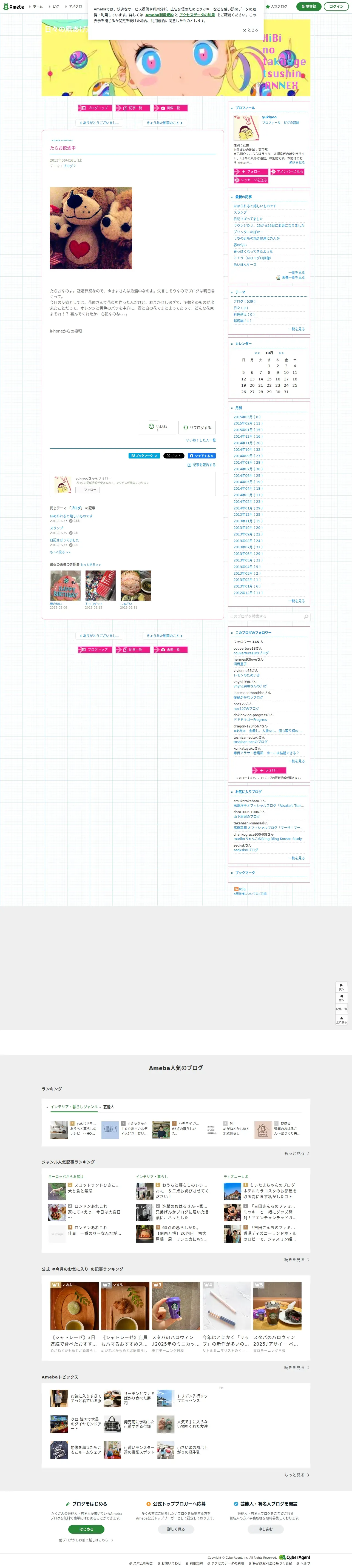Image resolution: width=352 pixels, height=1568 pixels.
Task: Open the 春の匂い birthday cake thumbnail
Action: pyautogui.click(x=65, y=586)
